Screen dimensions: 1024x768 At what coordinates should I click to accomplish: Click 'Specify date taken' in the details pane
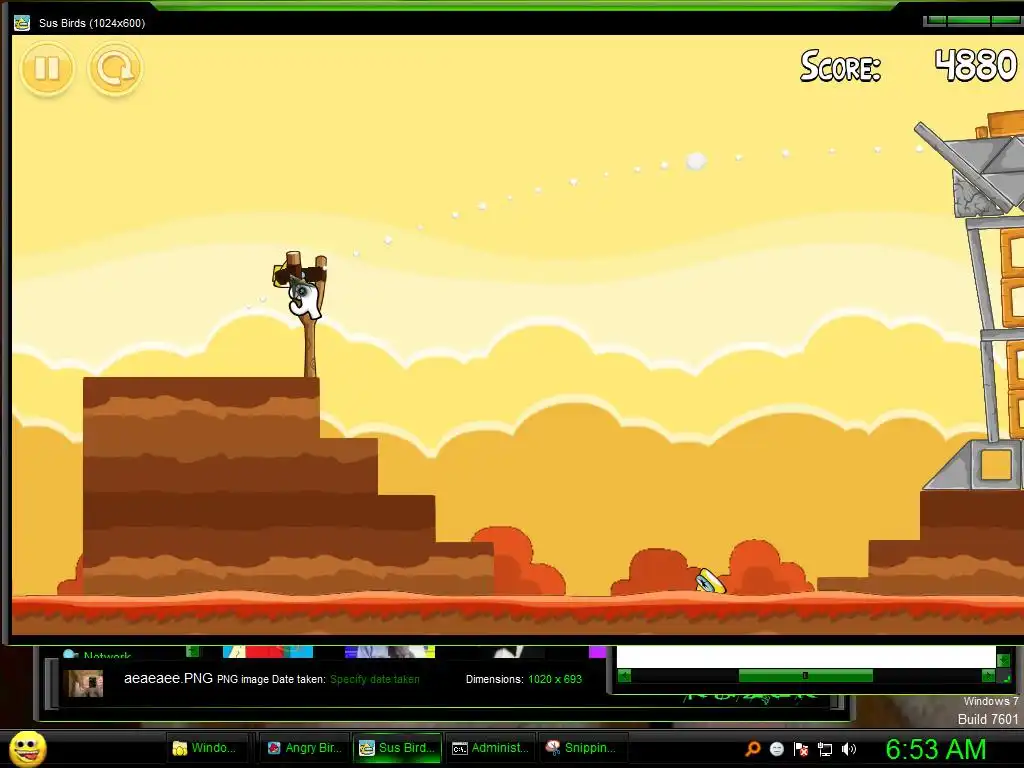point(374,679)
